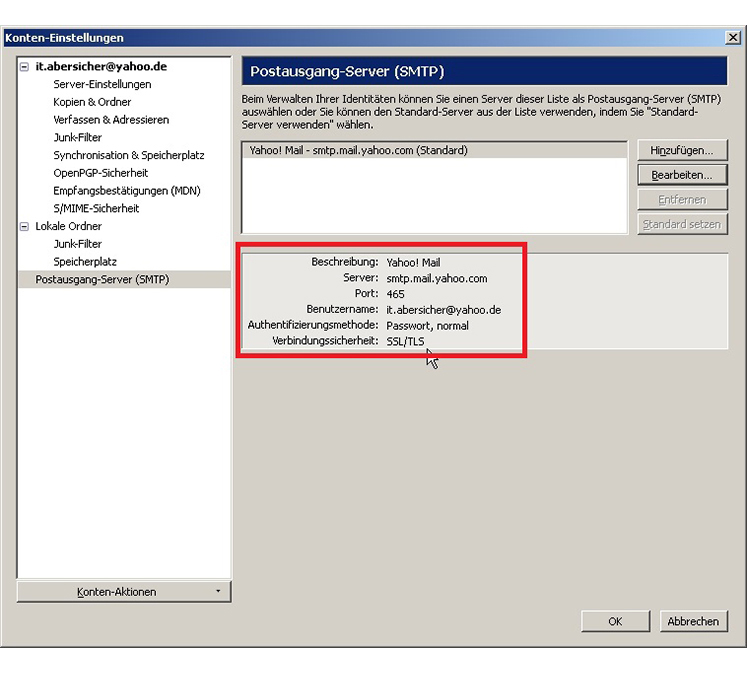The image size is (747, 673).
Task: Open Synchronisation & Speicherplatz settings
Action: point(129,156)
